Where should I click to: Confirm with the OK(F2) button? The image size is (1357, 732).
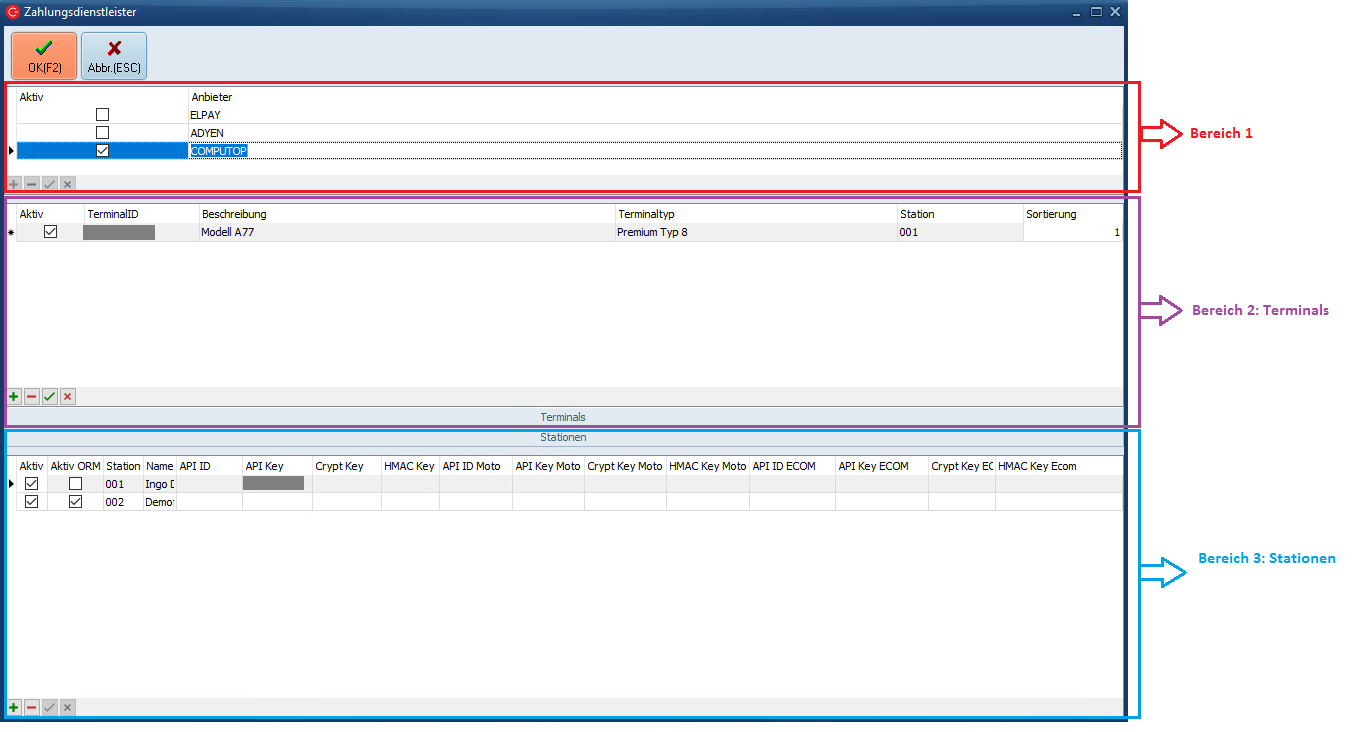[44, 55]
